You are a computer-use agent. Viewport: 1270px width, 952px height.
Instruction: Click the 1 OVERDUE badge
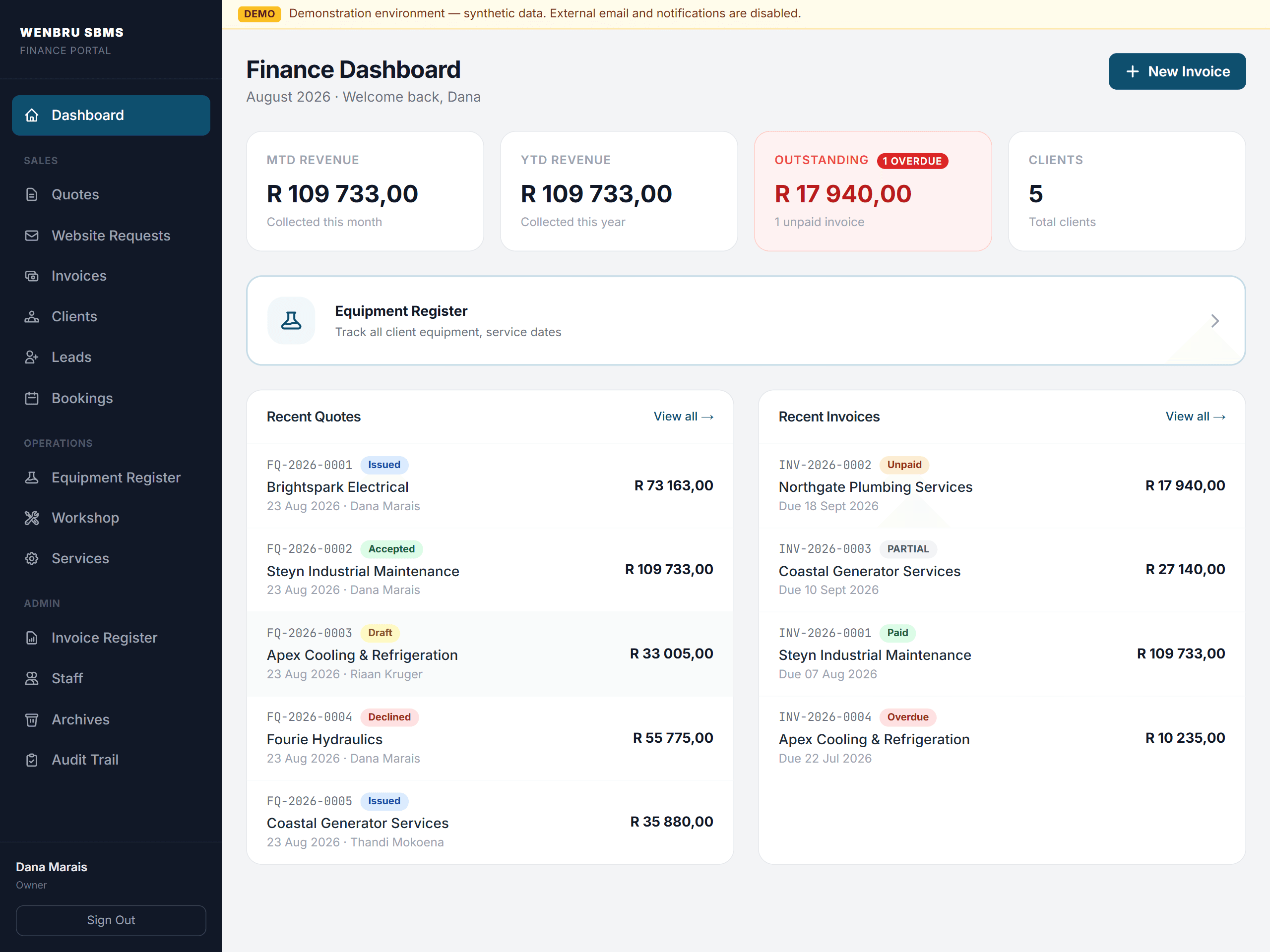coord(912,161)
